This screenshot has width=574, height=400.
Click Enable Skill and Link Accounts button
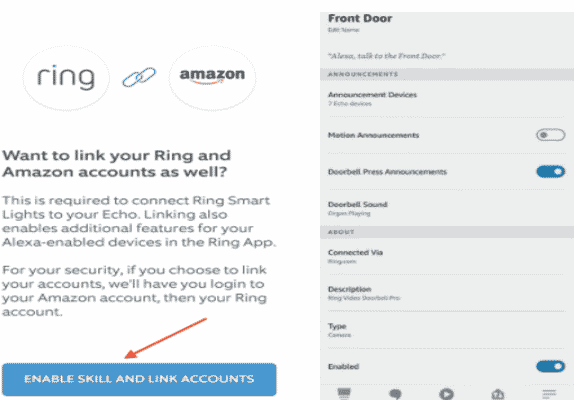(139, 379)
